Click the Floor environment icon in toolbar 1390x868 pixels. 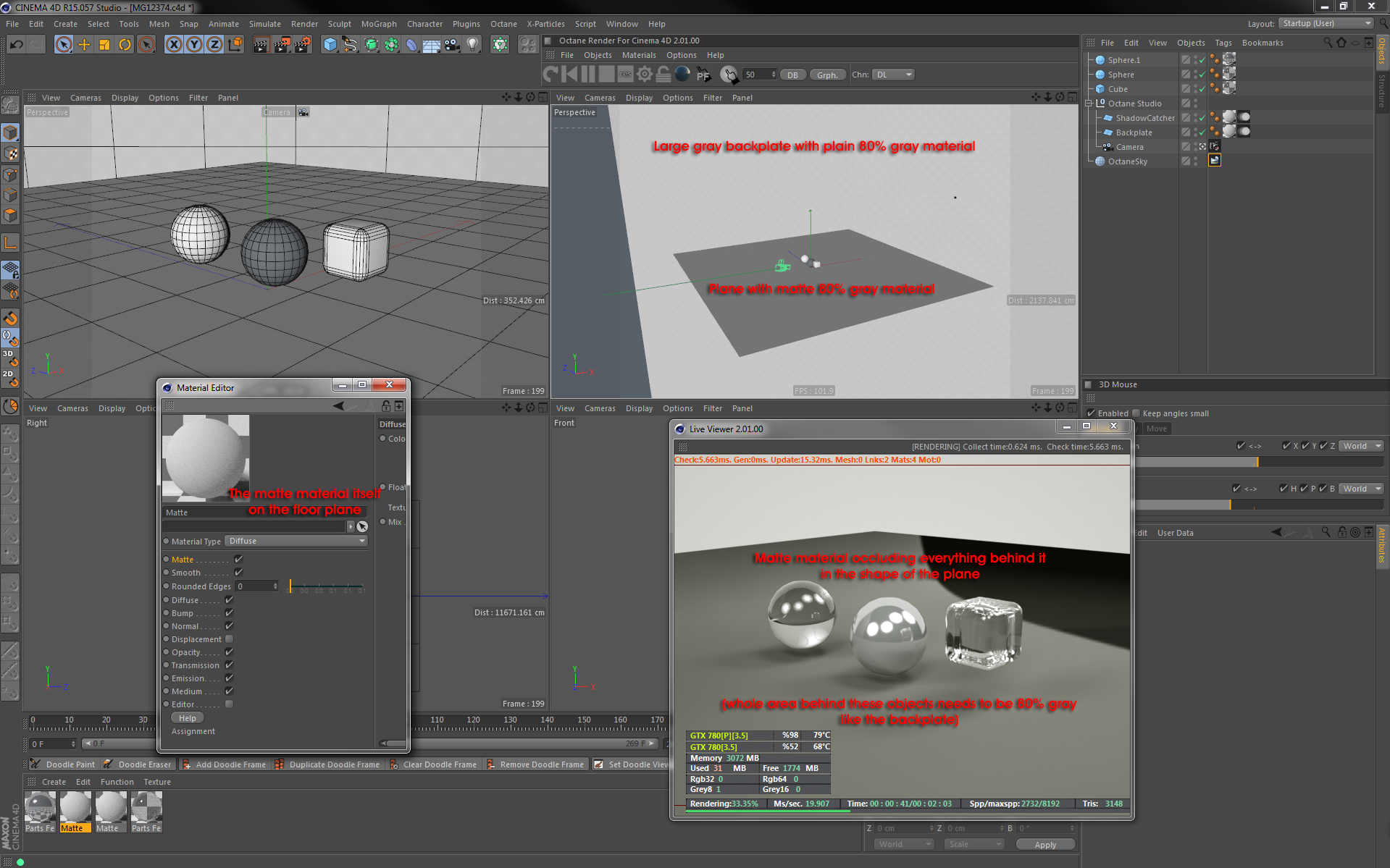click(432, 45)
